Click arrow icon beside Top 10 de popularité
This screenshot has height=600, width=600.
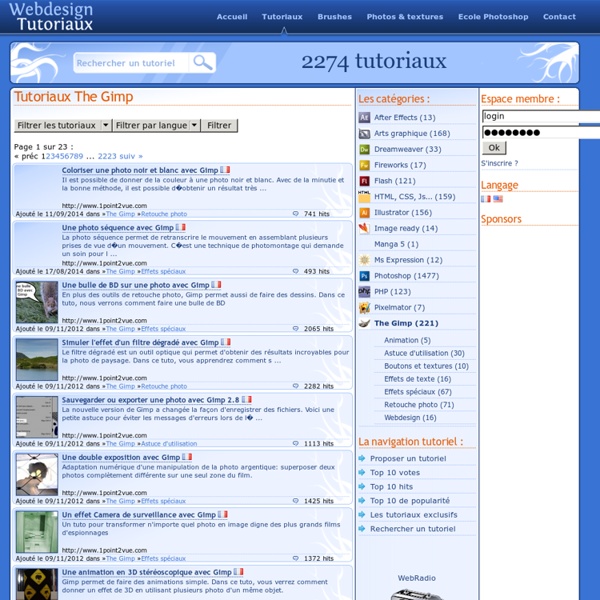(362, 501)
